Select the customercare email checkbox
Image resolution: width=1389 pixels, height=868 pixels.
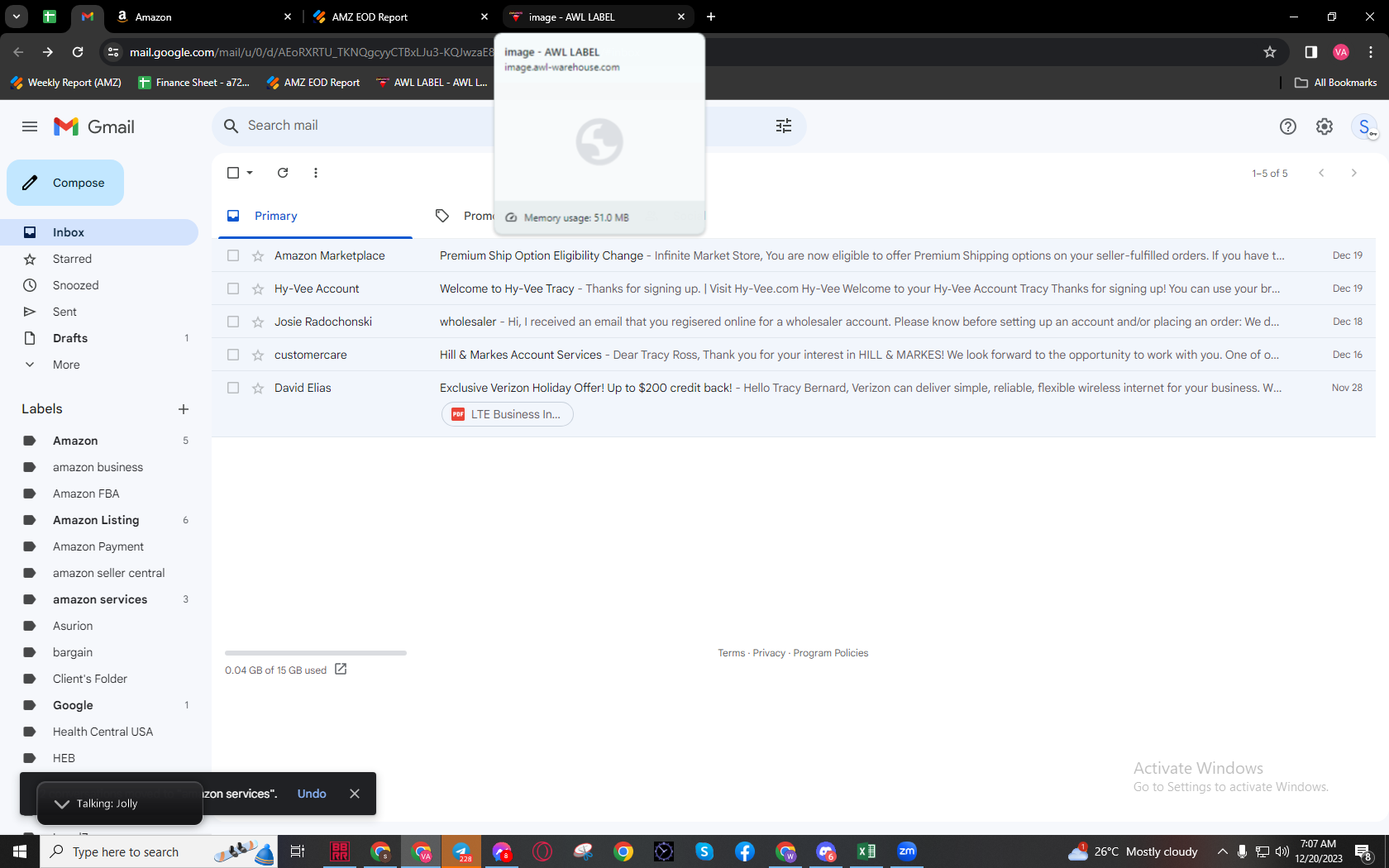pos(233,355)
